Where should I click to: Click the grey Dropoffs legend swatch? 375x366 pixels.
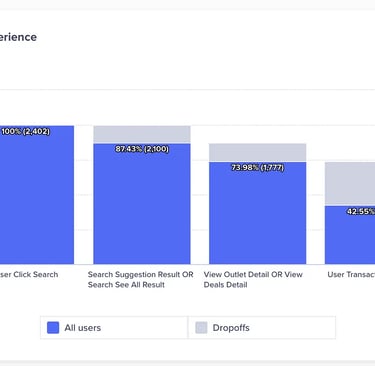201,328
